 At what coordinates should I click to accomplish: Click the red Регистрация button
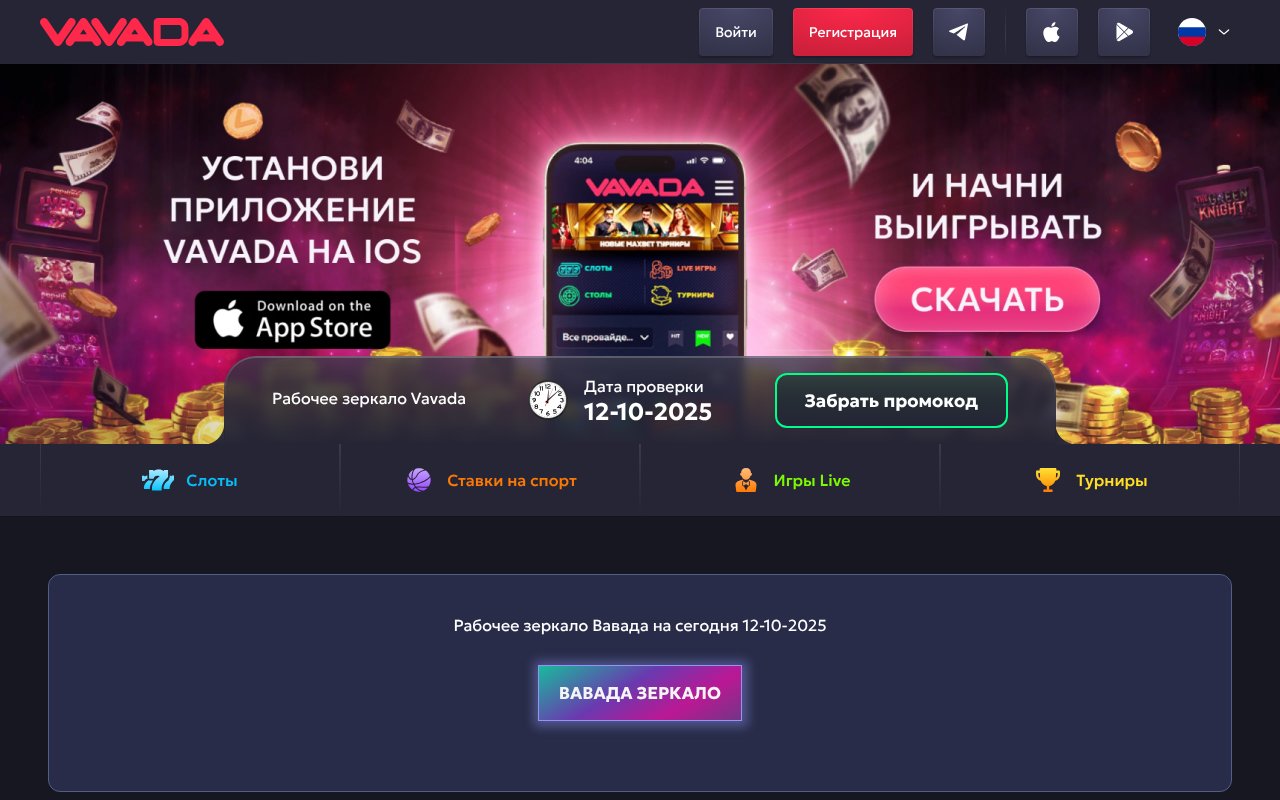[853, 32]
